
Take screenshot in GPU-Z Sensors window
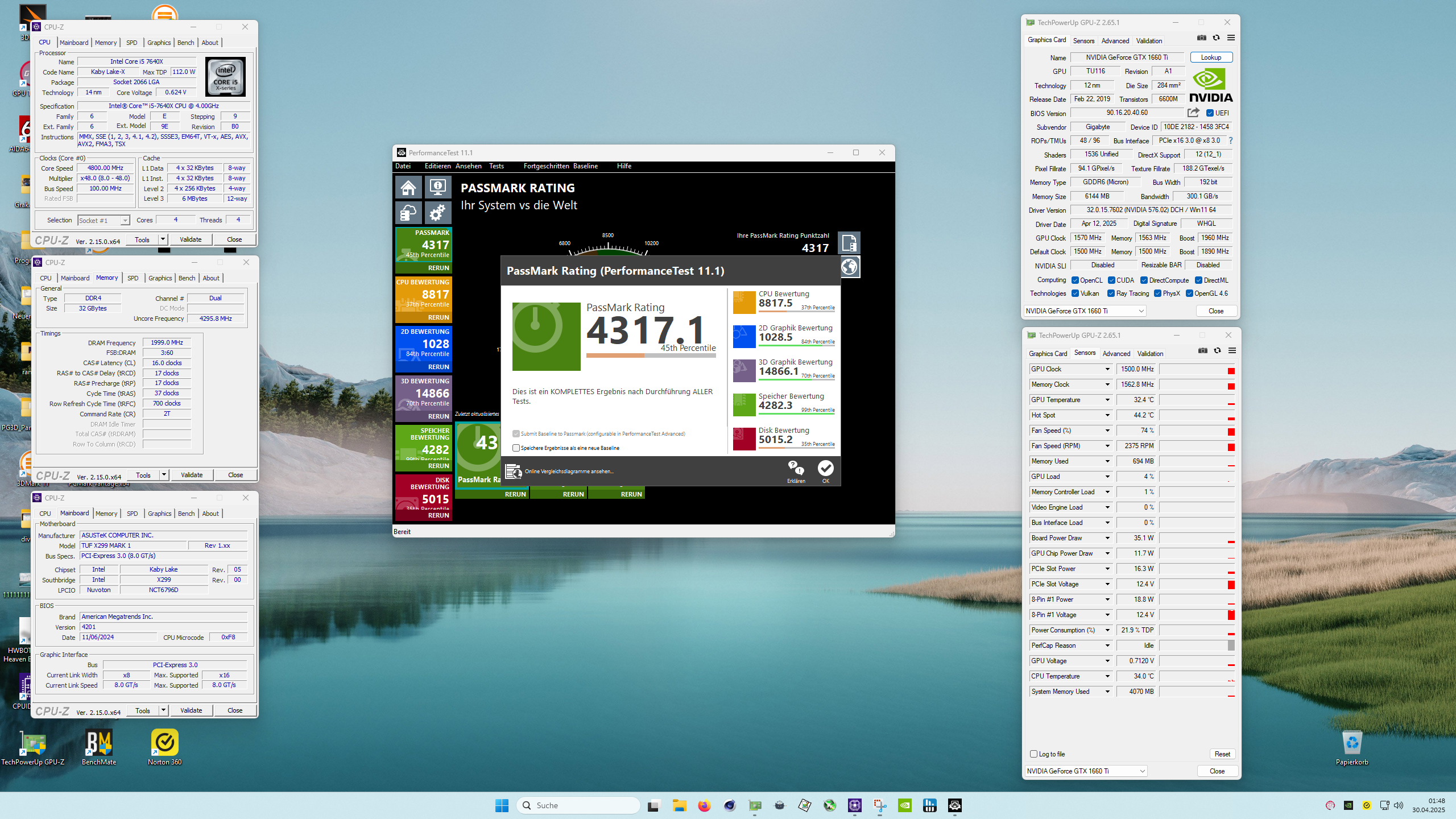point(1203,351)
